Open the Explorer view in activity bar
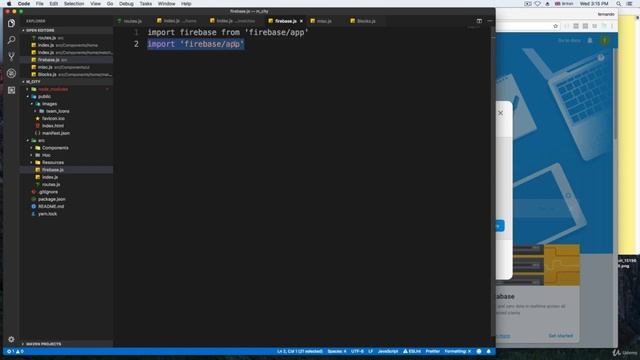 point(11,23)
